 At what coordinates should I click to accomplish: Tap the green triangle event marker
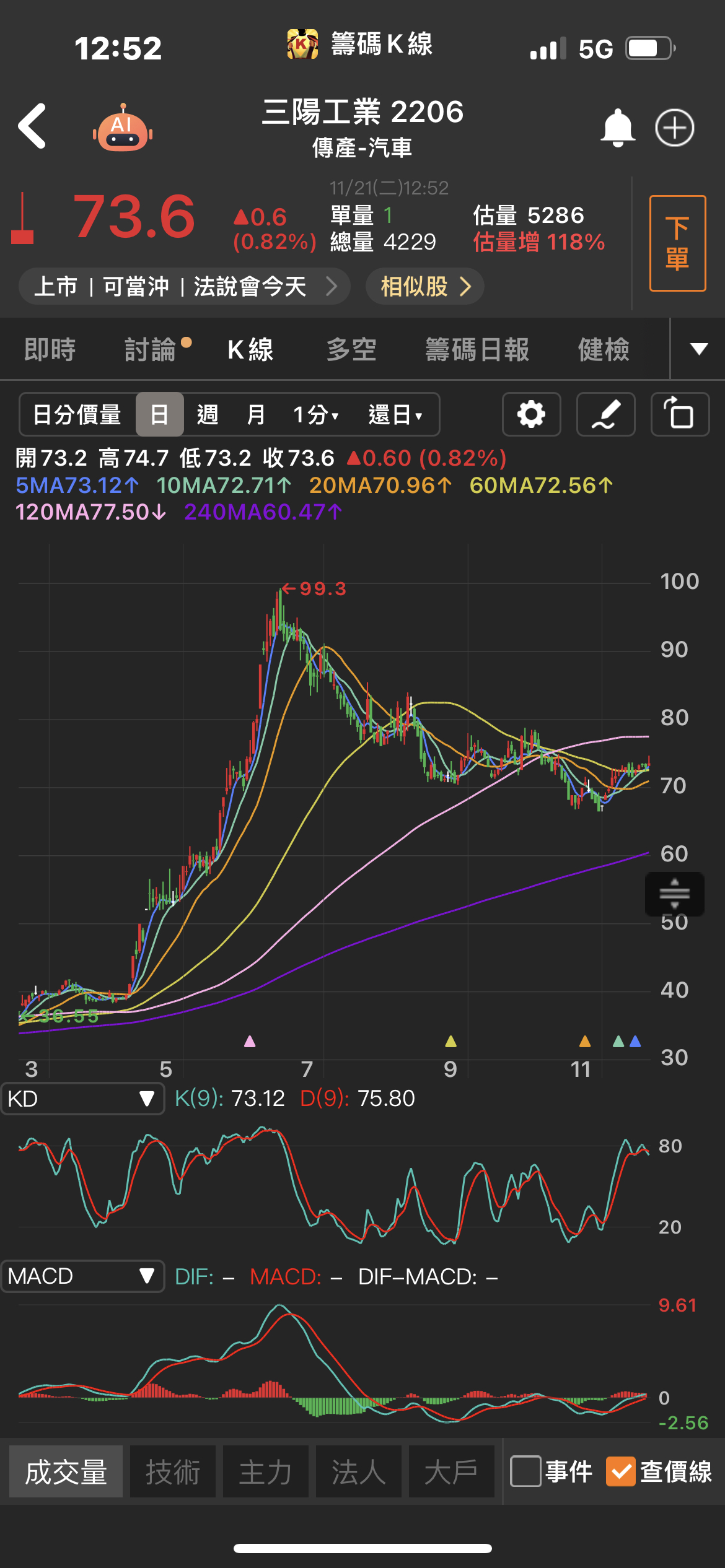618,1041
